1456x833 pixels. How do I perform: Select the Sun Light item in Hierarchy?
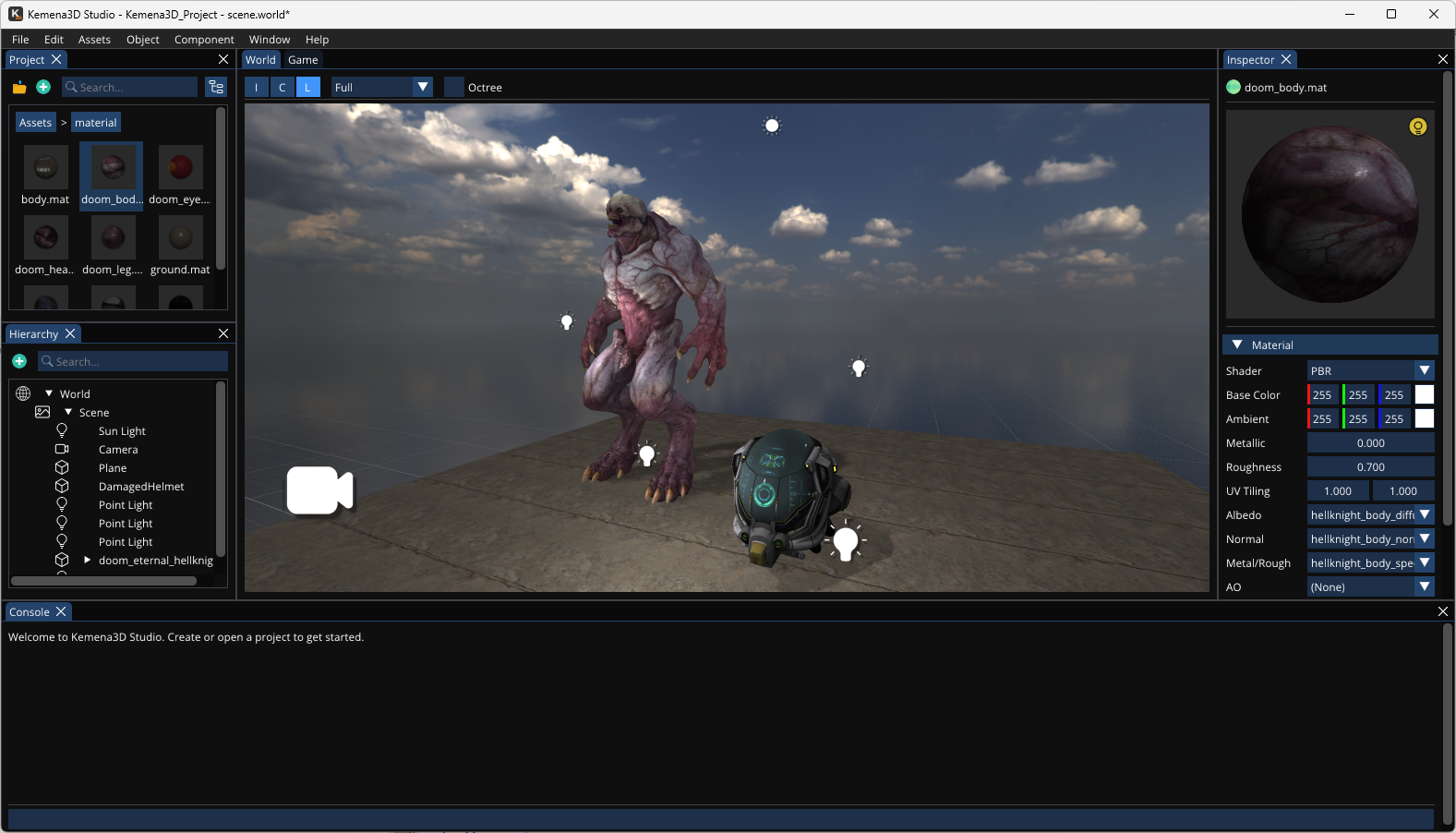click(122, 431)
